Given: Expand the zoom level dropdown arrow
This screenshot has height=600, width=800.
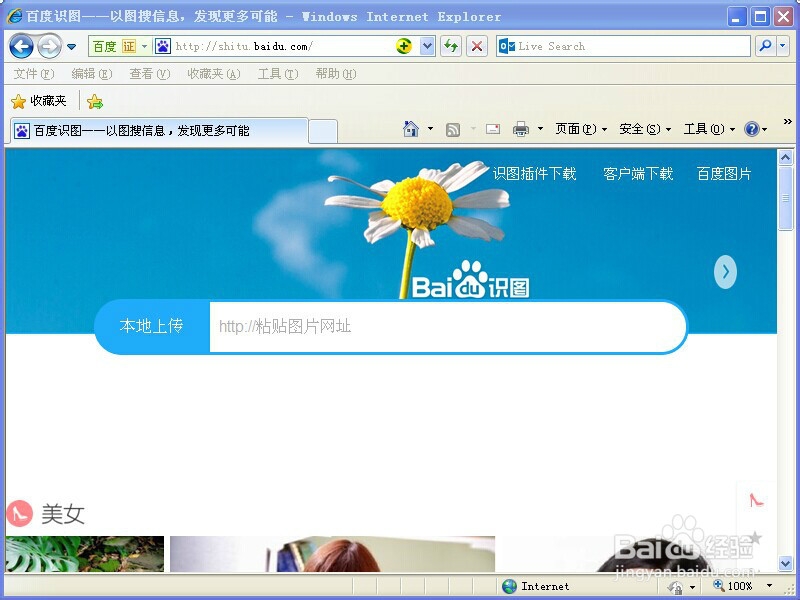Looking at the screenshot, I should pos(769,586).
